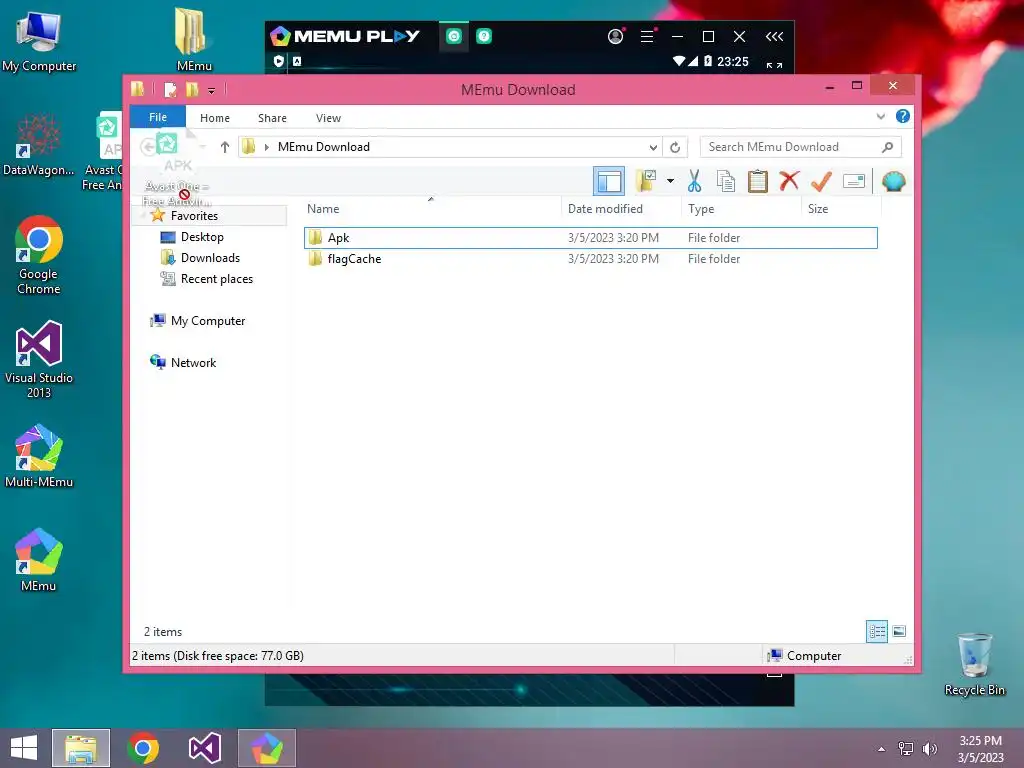Select Favorites in the navigation pane

click(194, 216)
